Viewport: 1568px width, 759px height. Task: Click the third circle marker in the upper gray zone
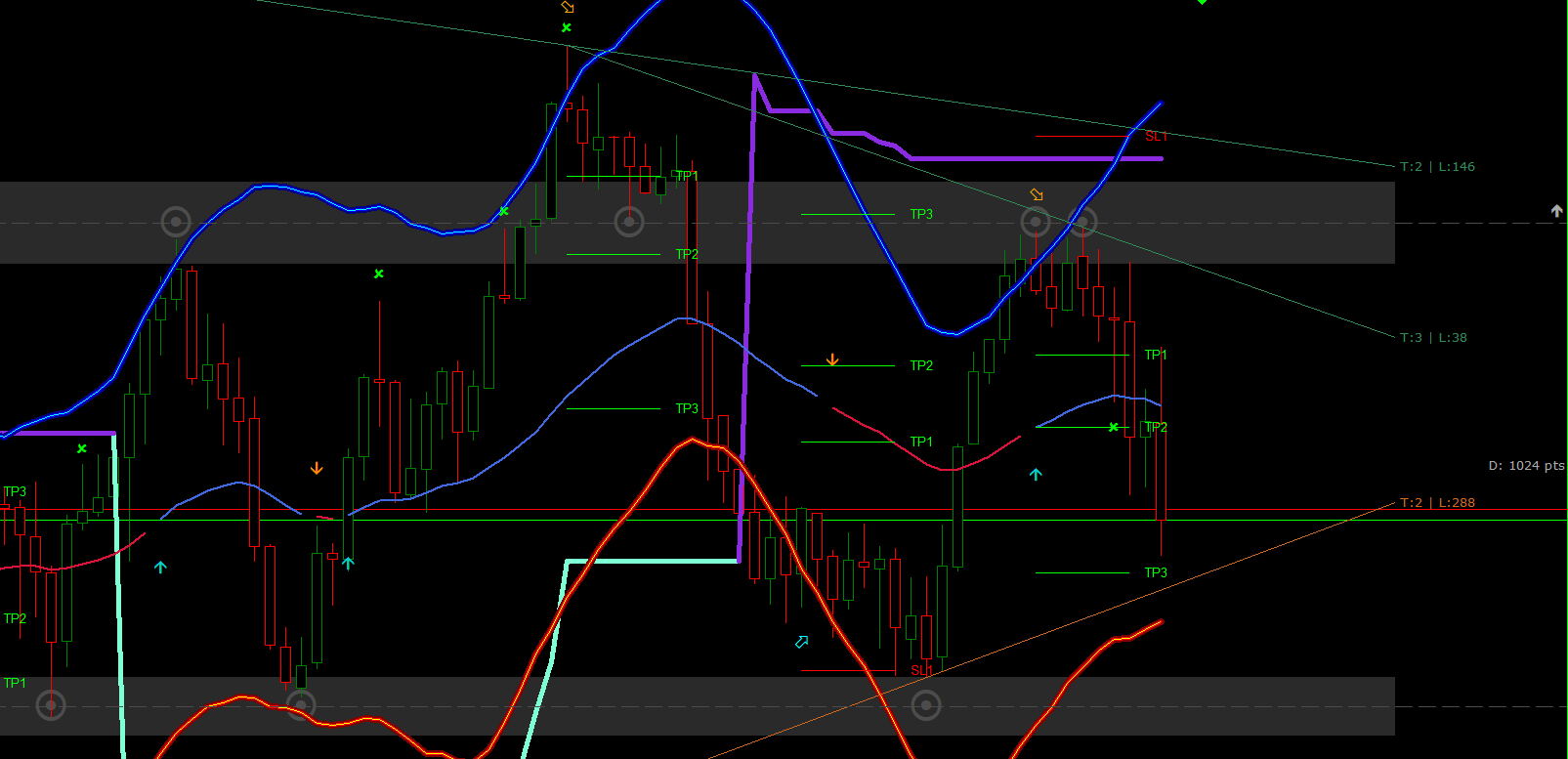pyautogui.click(x=1036, y=222)
